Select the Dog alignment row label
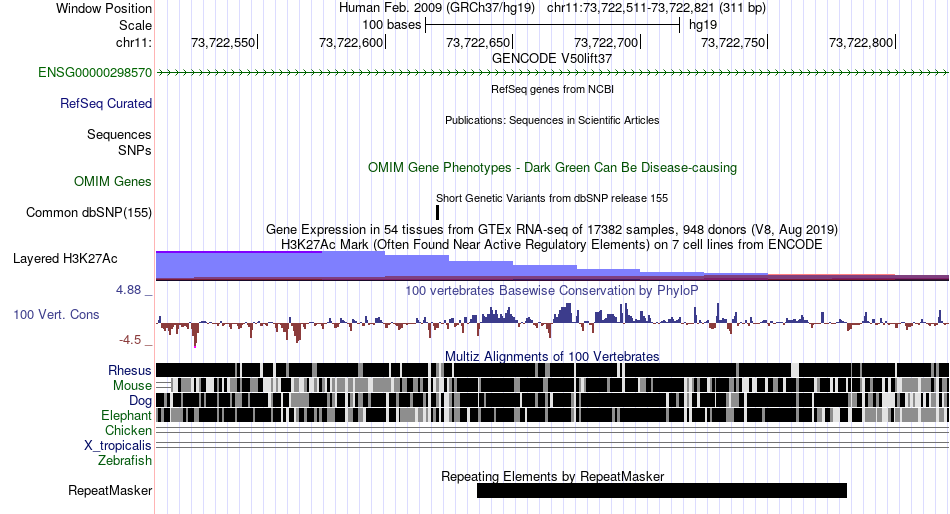 click(x=140, y=401)
